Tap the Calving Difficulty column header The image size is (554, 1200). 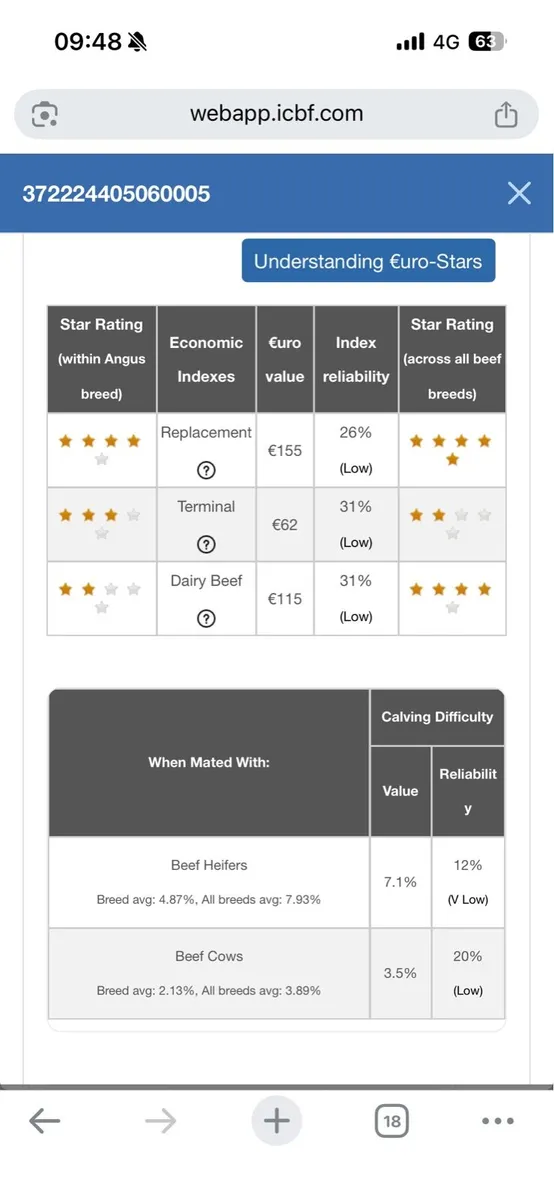[437, 716]
